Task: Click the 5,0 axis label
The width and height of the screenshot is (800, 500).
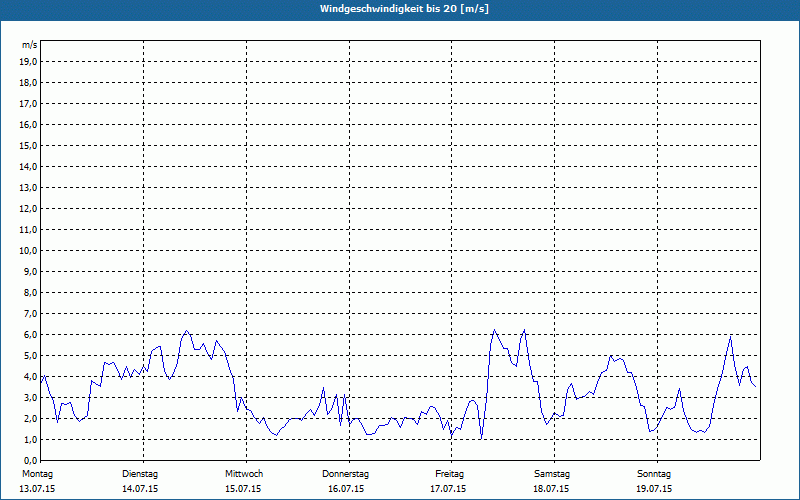Action: click(31, 356)
